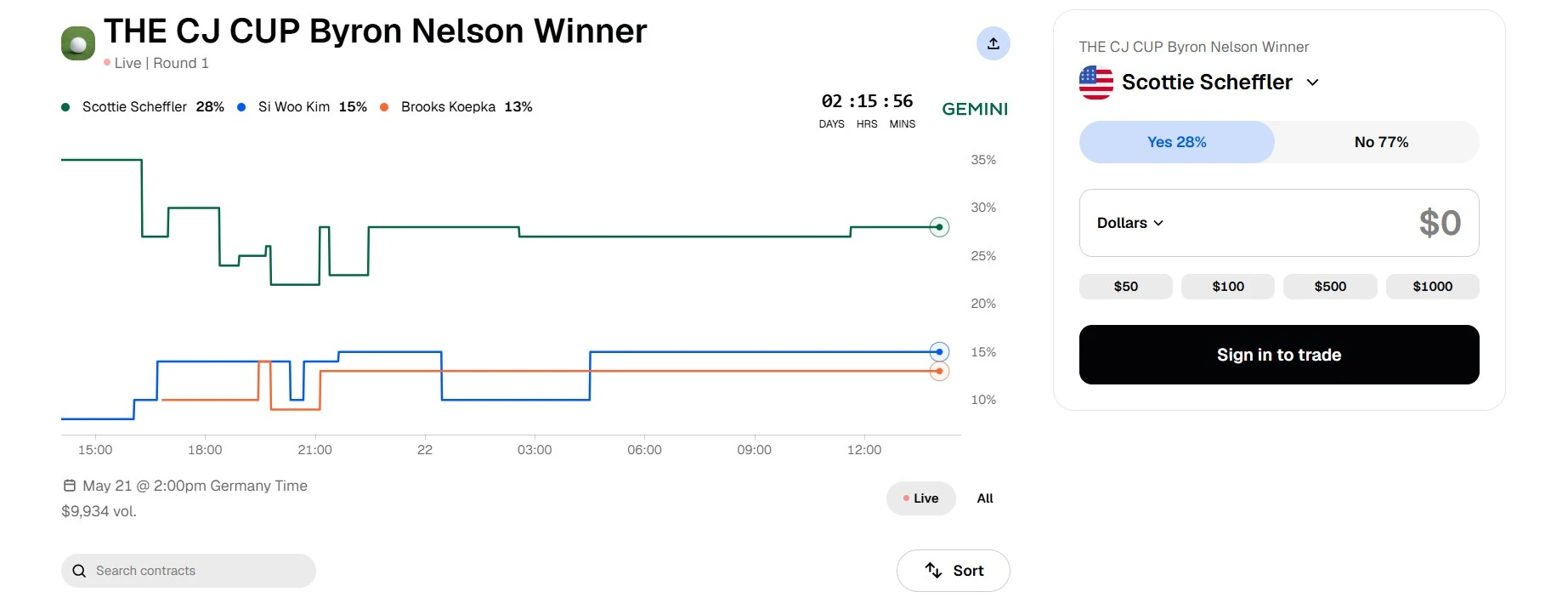Select Yes 28% option
The height and width of the screenshot is (609, 1568).
[x=1176, y=142]
